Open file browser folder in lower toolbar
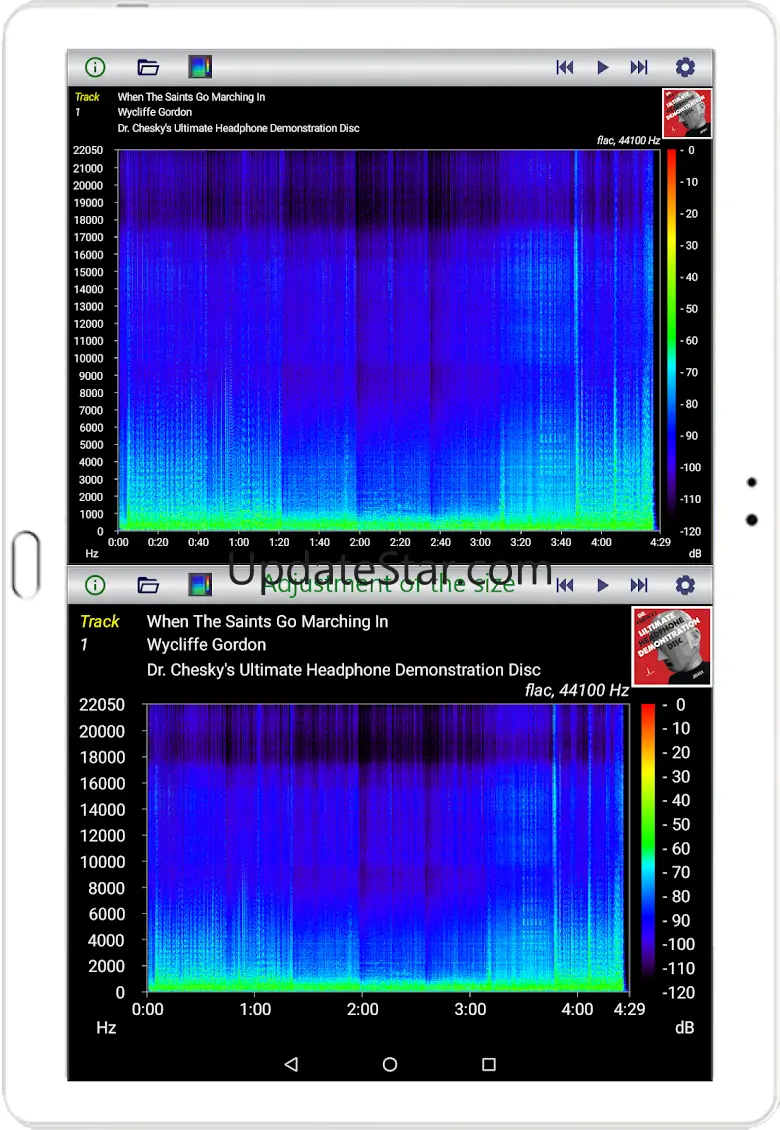This screenshot has height=1130, width=780. [148, 584]
